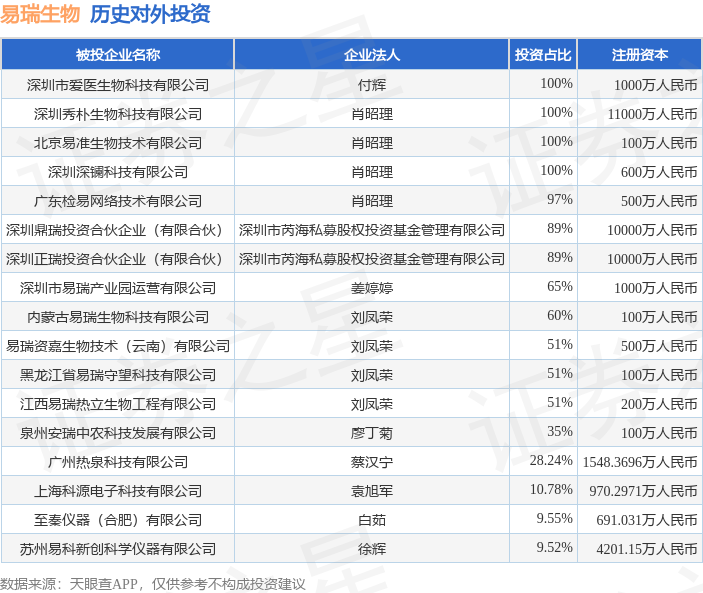Click 深圳市芮海私募 legal person in 鼎瑞 row

[372, 230]
